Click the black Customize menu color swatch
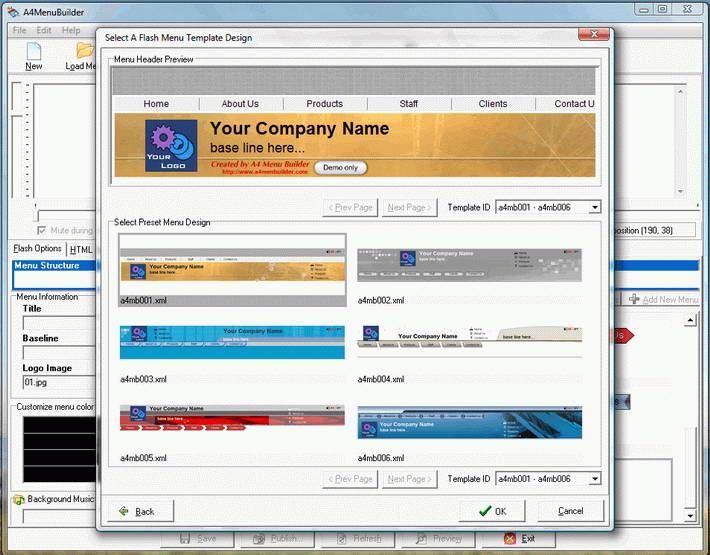The height and width of the screenshot is (555, 710). 60,449
